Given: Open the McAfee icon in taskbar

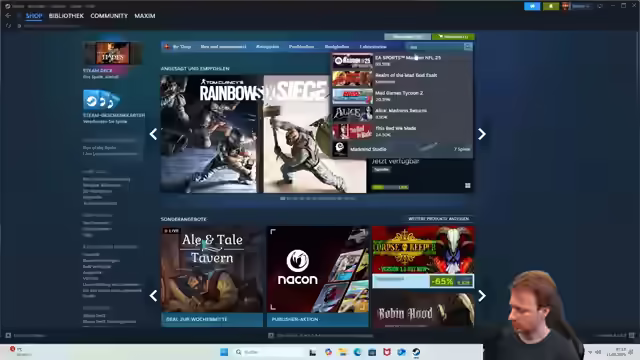Looking at the screenshot, I should (x=387, y=352).
